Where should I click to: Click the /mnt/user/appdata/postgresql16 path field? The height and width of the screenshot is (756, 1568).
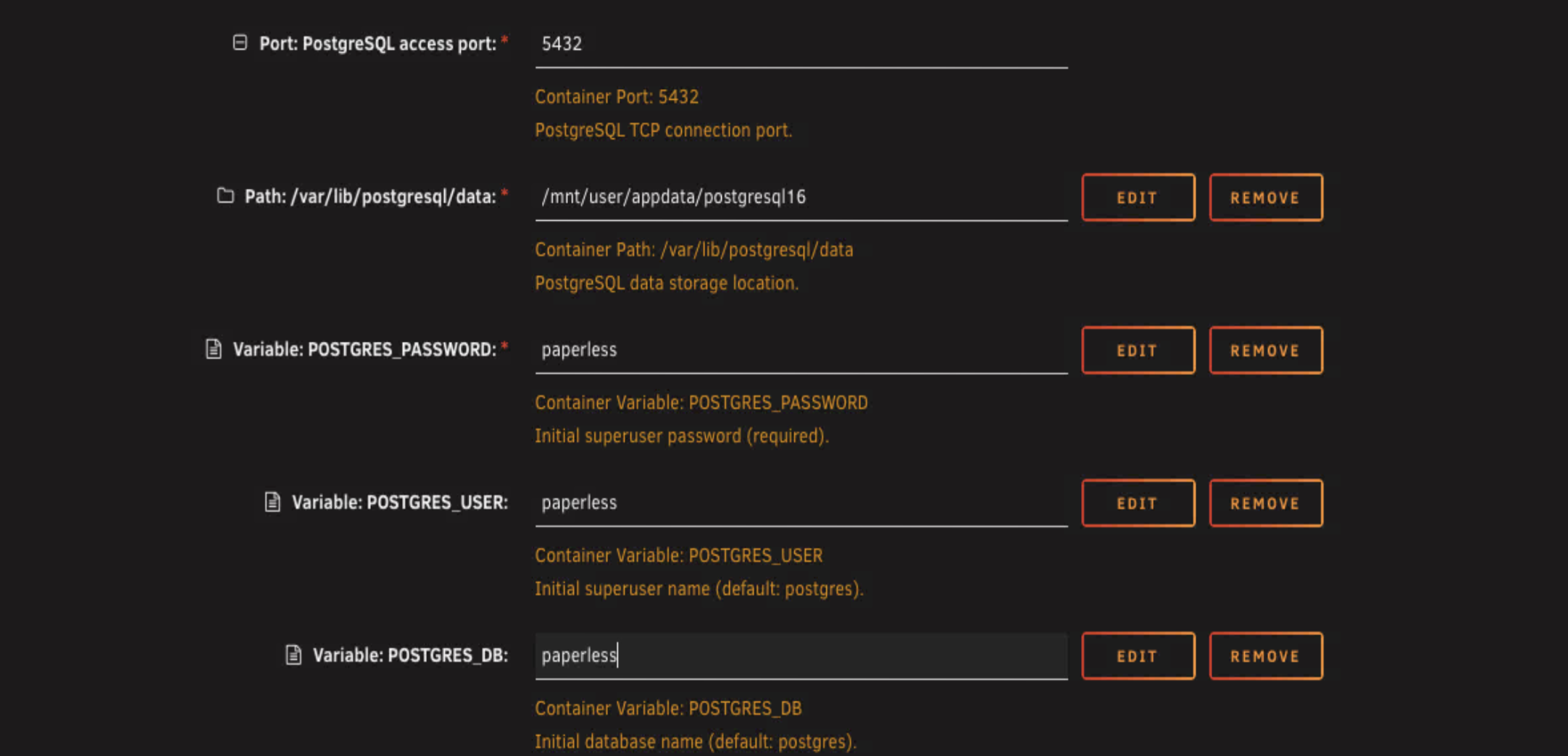(801, 197)
